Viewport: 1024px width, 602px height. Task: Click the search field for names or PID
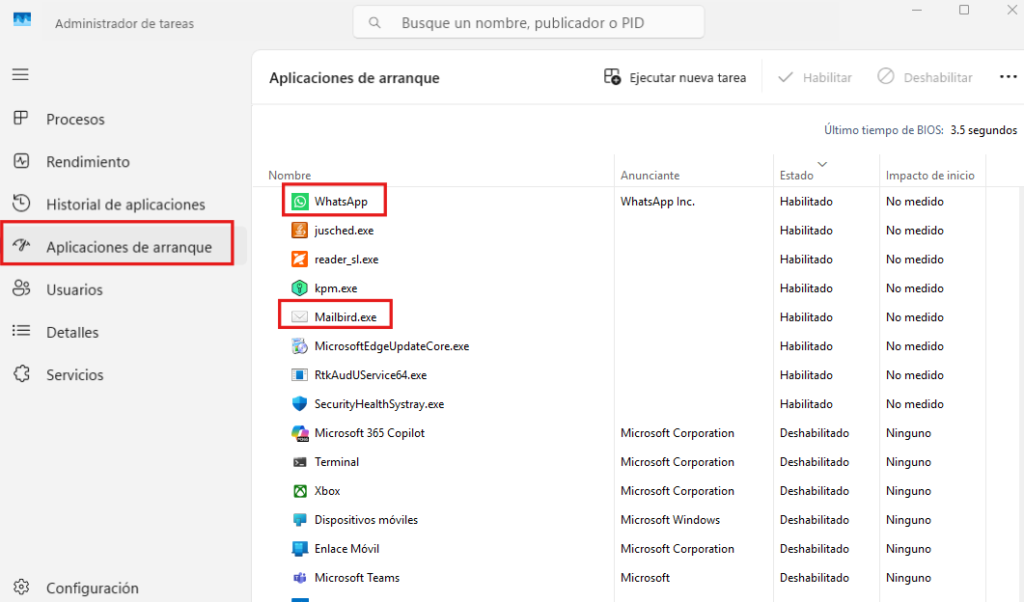pos(528,22)
